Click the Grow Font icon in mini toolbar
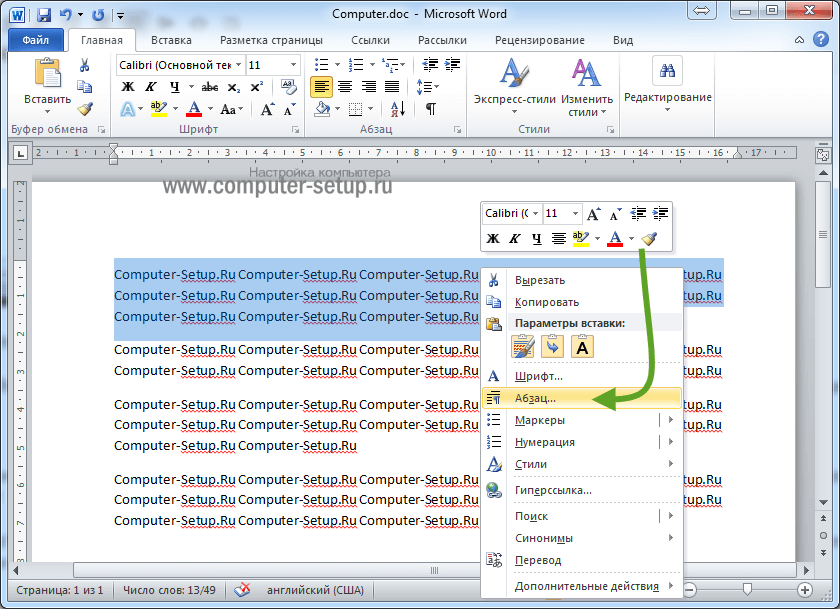Image resolution: width=840 pixels, height=609 pixels. pyautogui.click(x=594, y=214)
